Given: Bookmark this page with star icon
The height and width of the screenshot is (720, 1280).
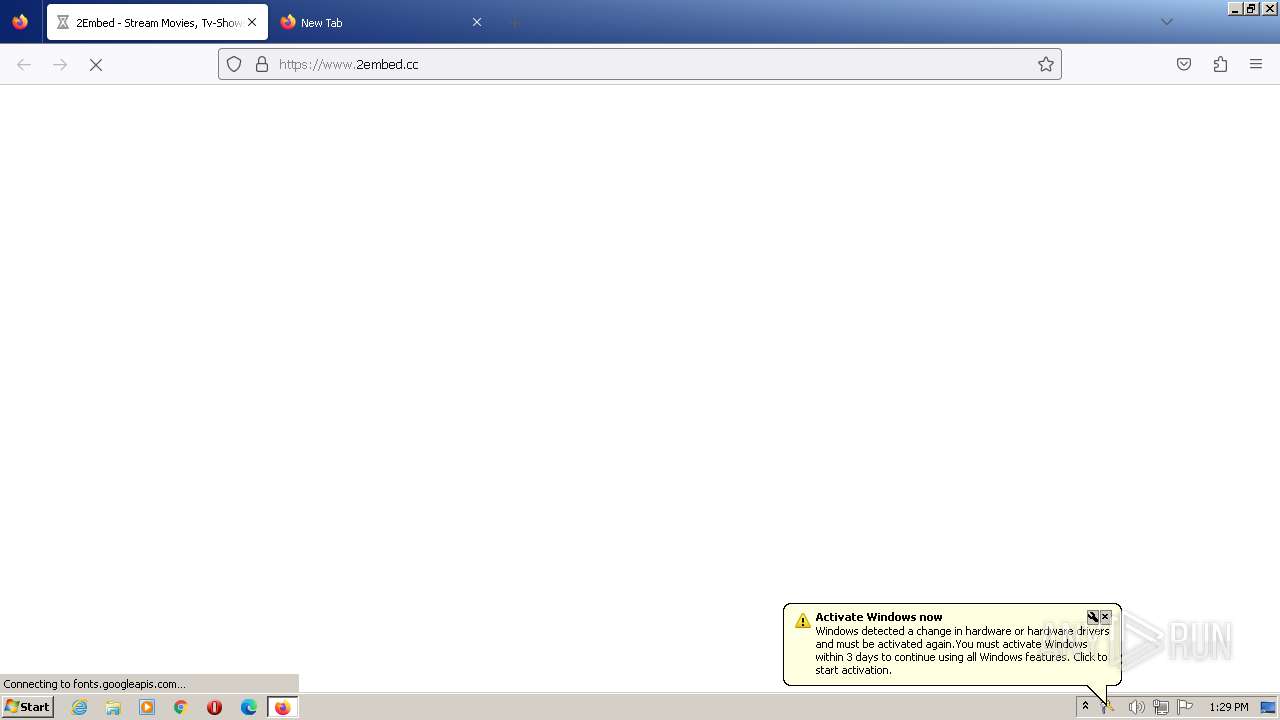Looking at the screenshot, I should (1046, 64).
